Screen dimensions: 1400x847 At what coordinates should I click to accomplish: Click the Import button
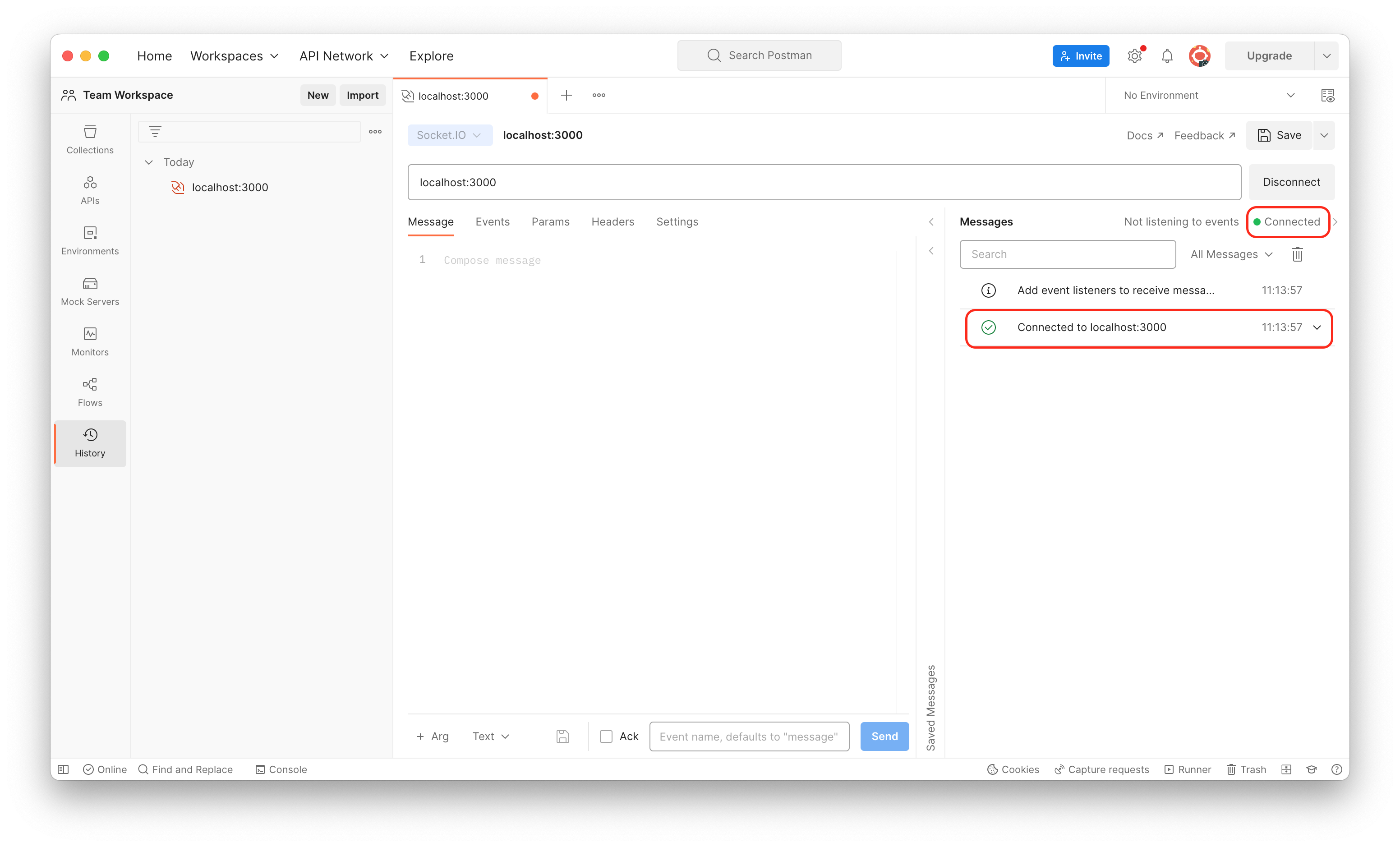pos(362,96)
